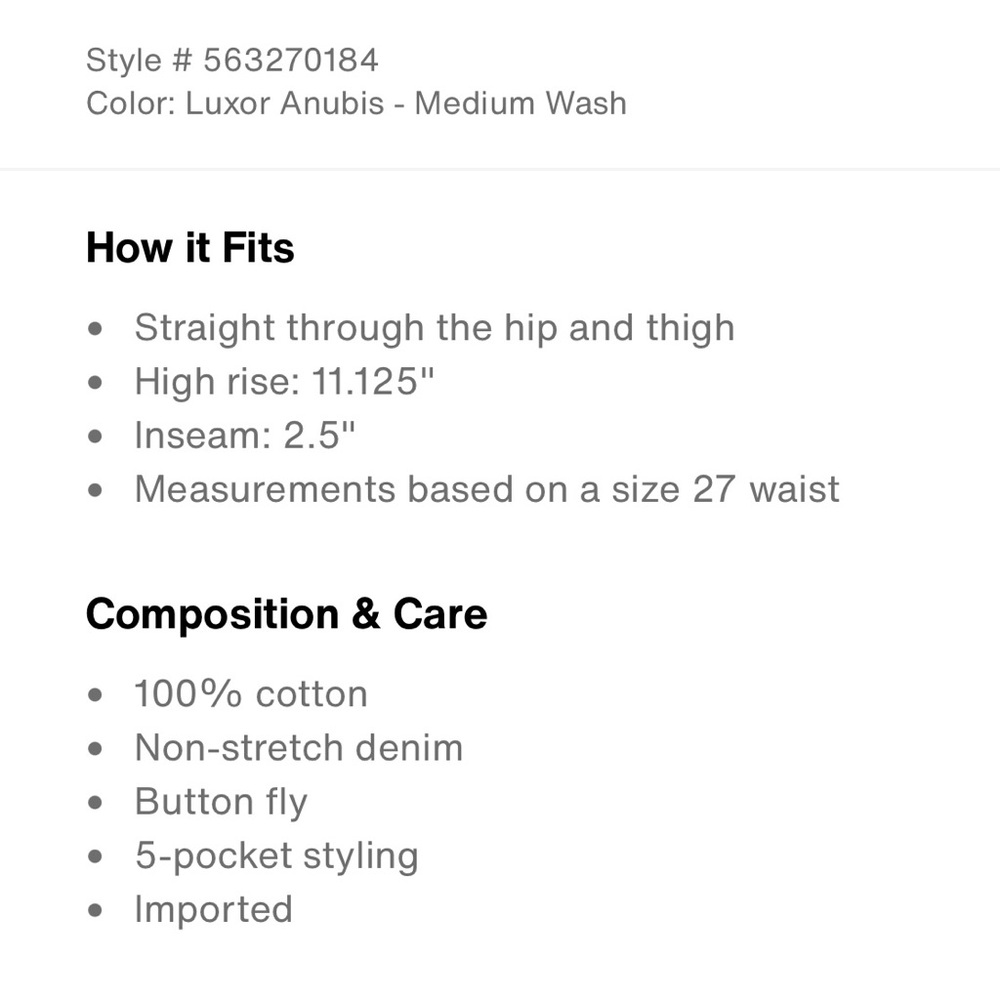This screenshot has width=1000, height=1000.
Task: Click the divider line below the Color row
Action: coord(500,169)
